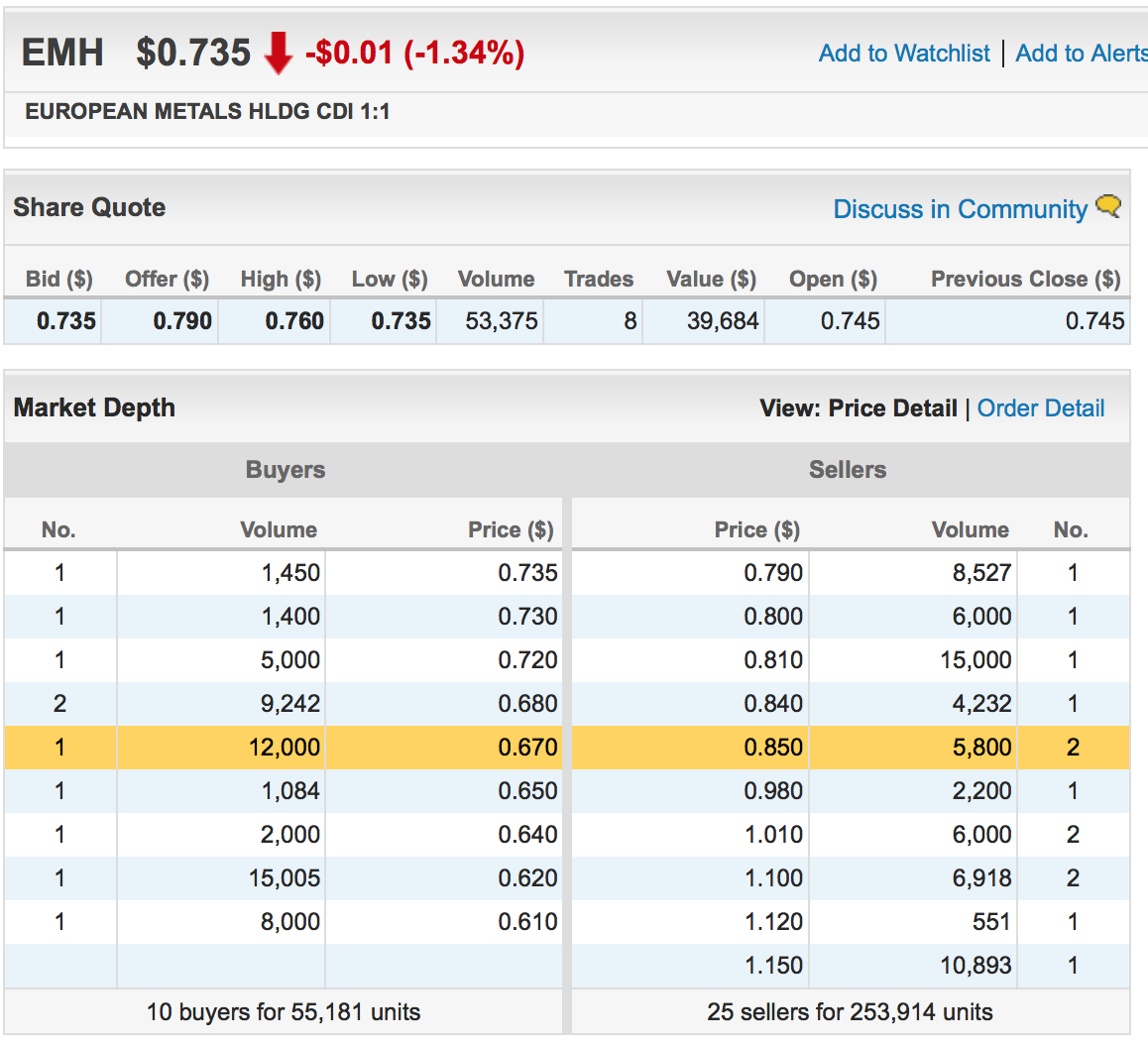Image resolution: width=1148 pixels, height=1045 pixels.
Task: Click buyer price 0.640
Action: tap(527, 834)
